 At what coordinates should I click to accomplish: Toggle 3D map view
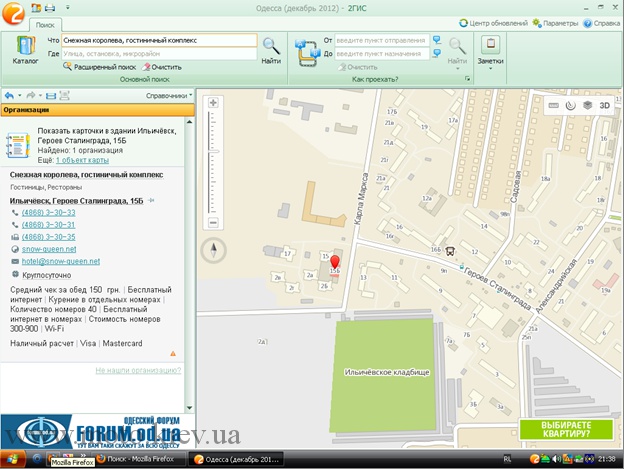click(x=605, y=104)
